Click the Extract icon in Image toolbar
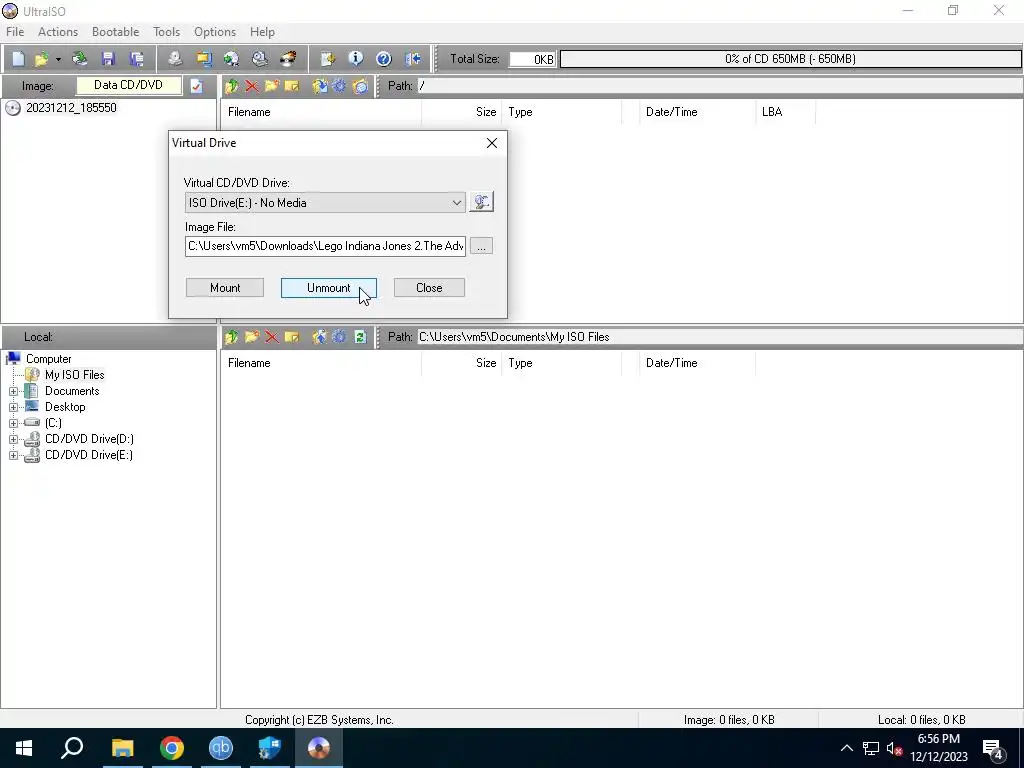Image resolution: width=1024 pixels, height=768 pixels. [319, 86]
